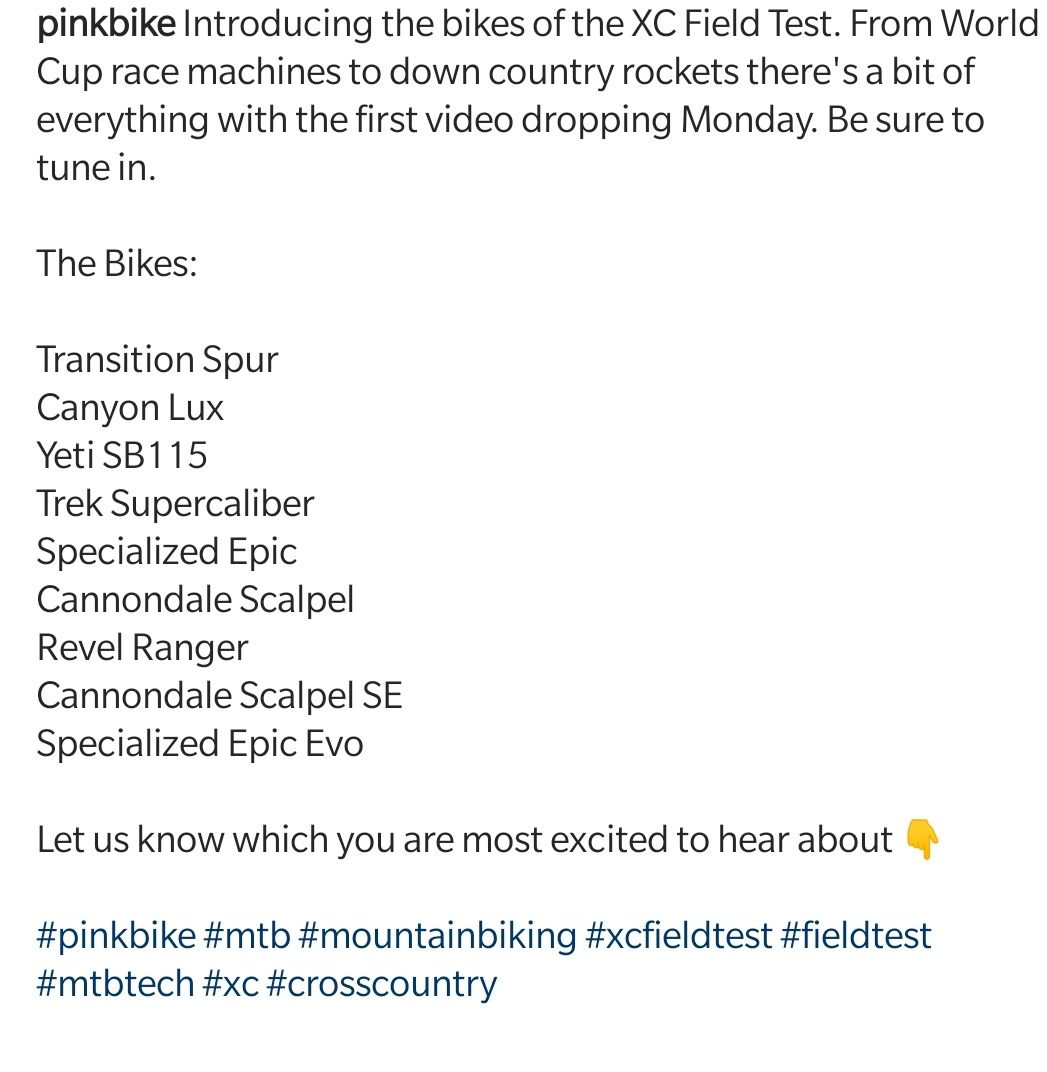
Task: Click 'Let us know which' sentence
Action: coord(465,840)
